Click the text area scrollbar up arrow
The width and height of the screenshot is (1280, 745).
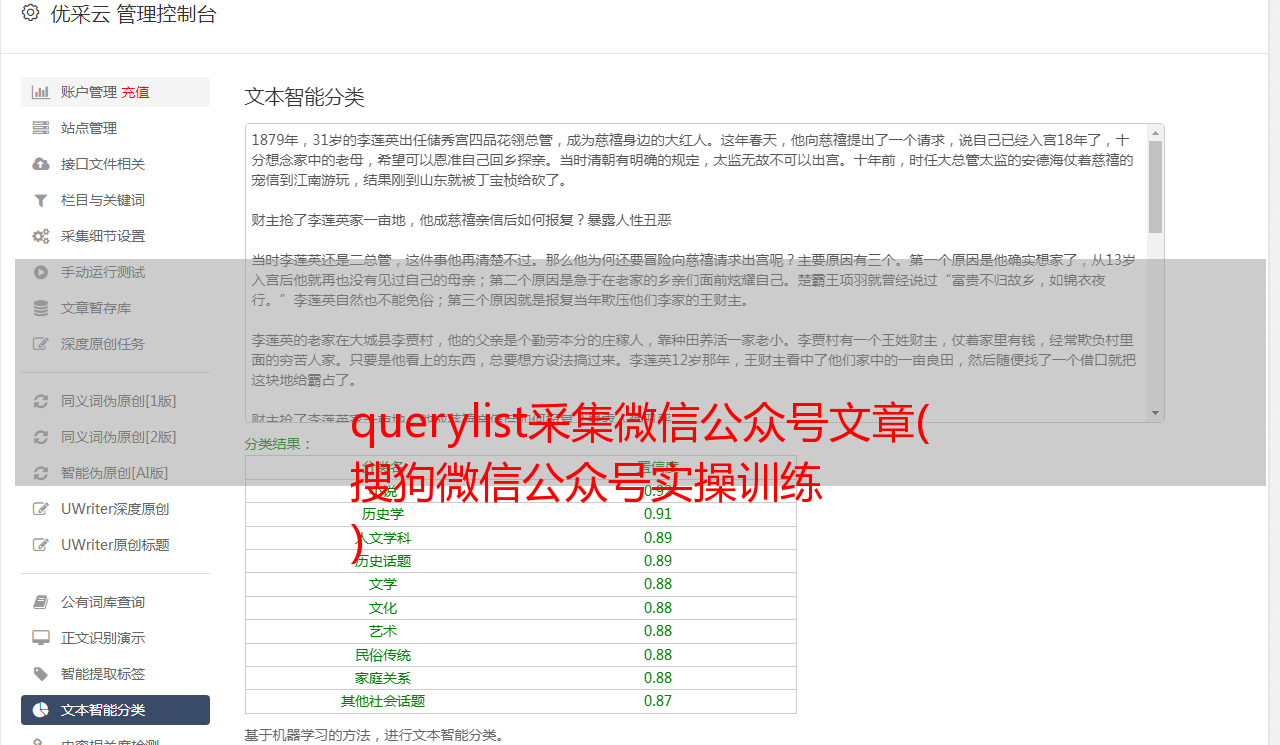pyautogui.click(x=1156, y=132)
